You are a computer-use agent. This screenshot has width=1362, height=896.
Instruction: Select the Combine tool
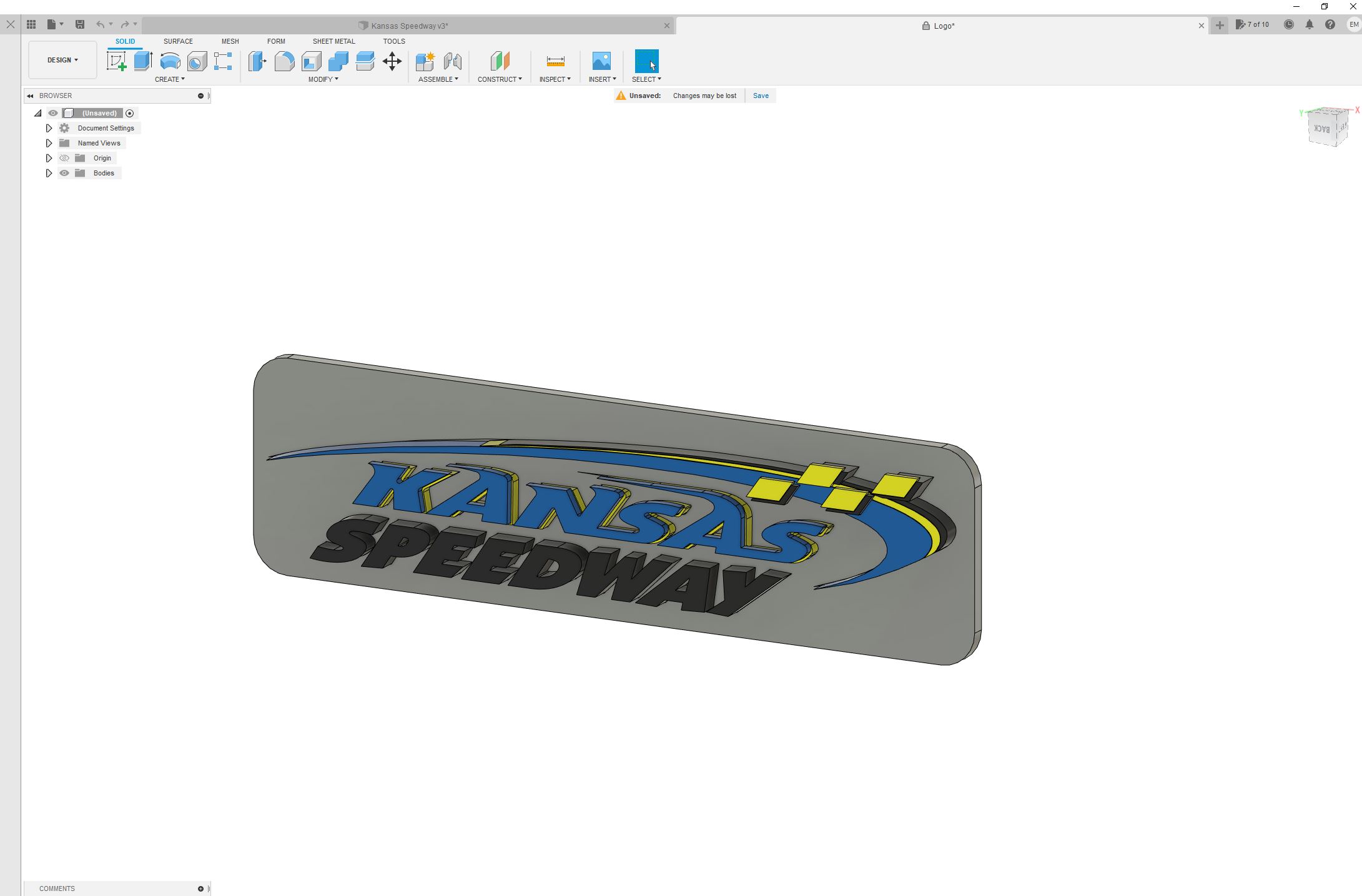point(338,61)
